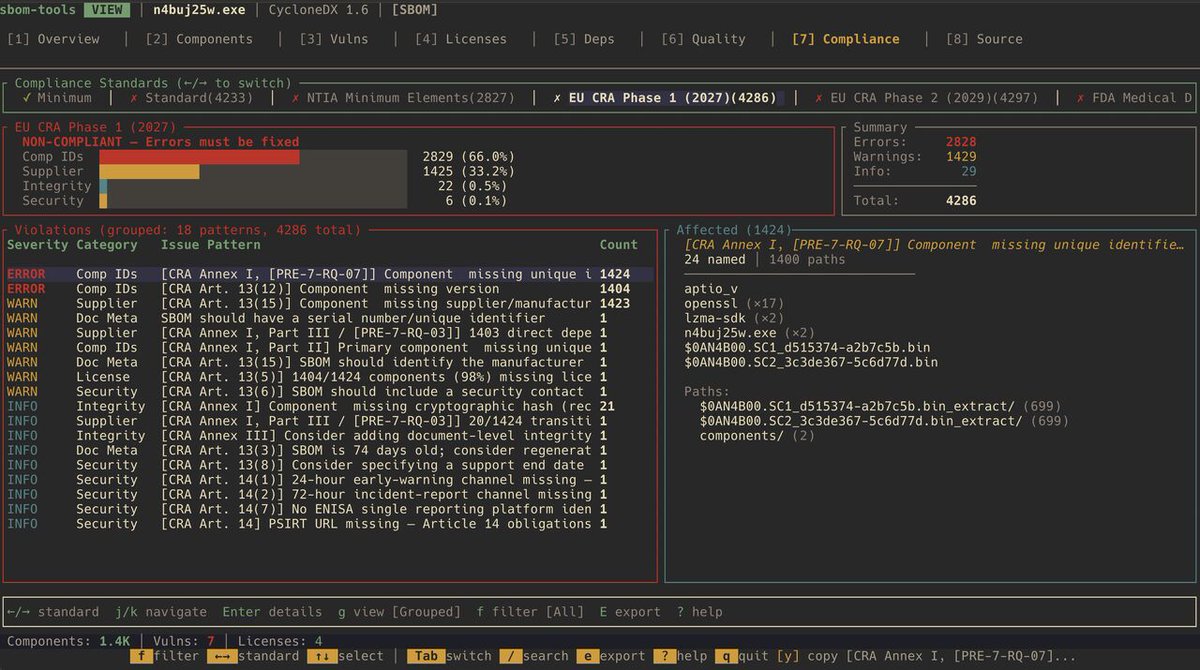
Task: Click the Tab key badge for switch
Action: [x=426, y=656]
